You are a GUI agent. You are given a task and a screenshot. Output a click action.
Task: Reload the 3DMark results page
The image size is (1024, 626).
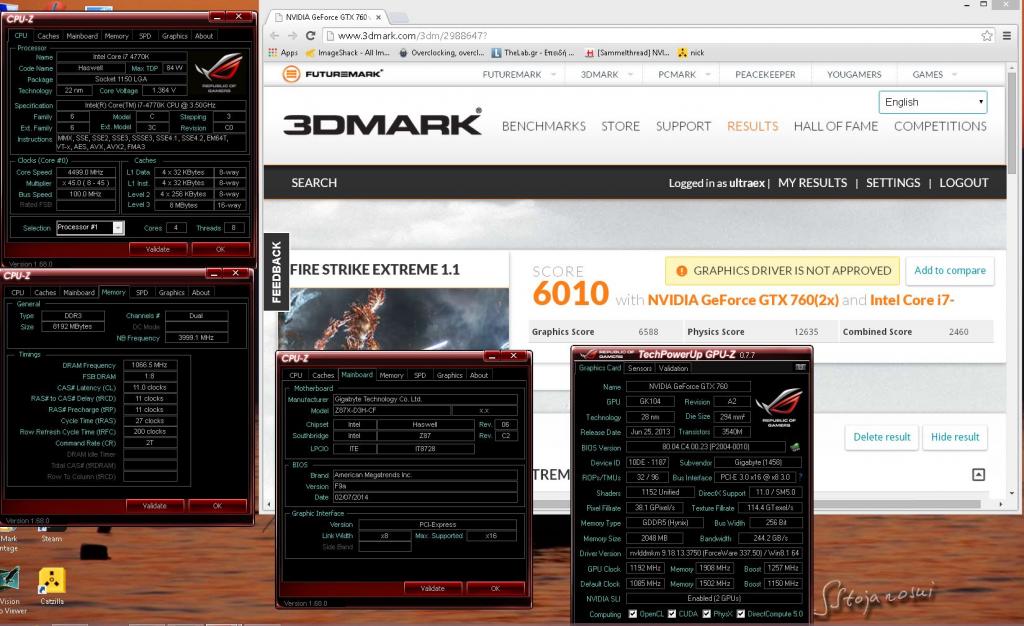click(310, 35)
